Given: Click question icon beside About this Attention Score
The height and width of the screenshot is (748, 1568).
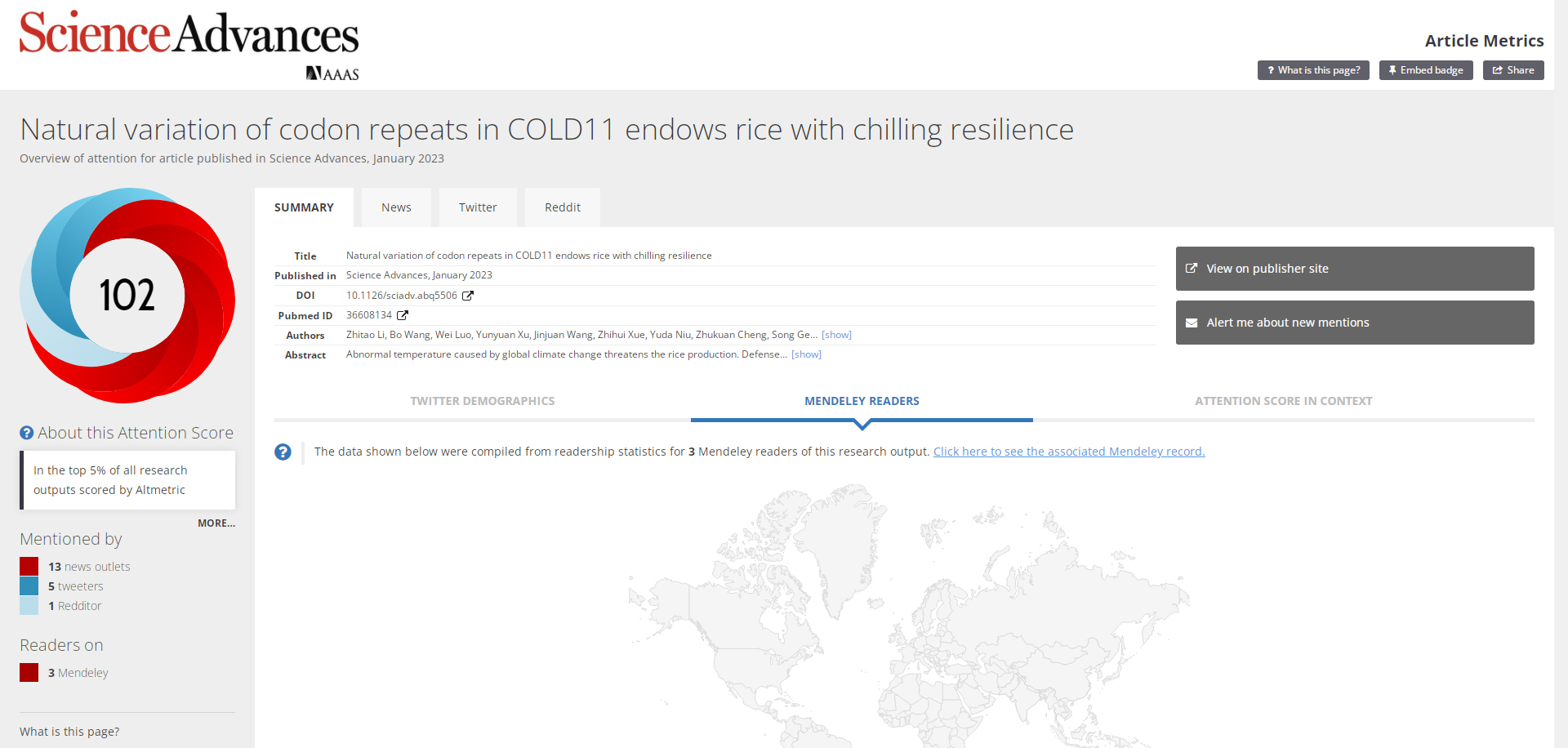Looking at the screenshot, I should 27,433.
